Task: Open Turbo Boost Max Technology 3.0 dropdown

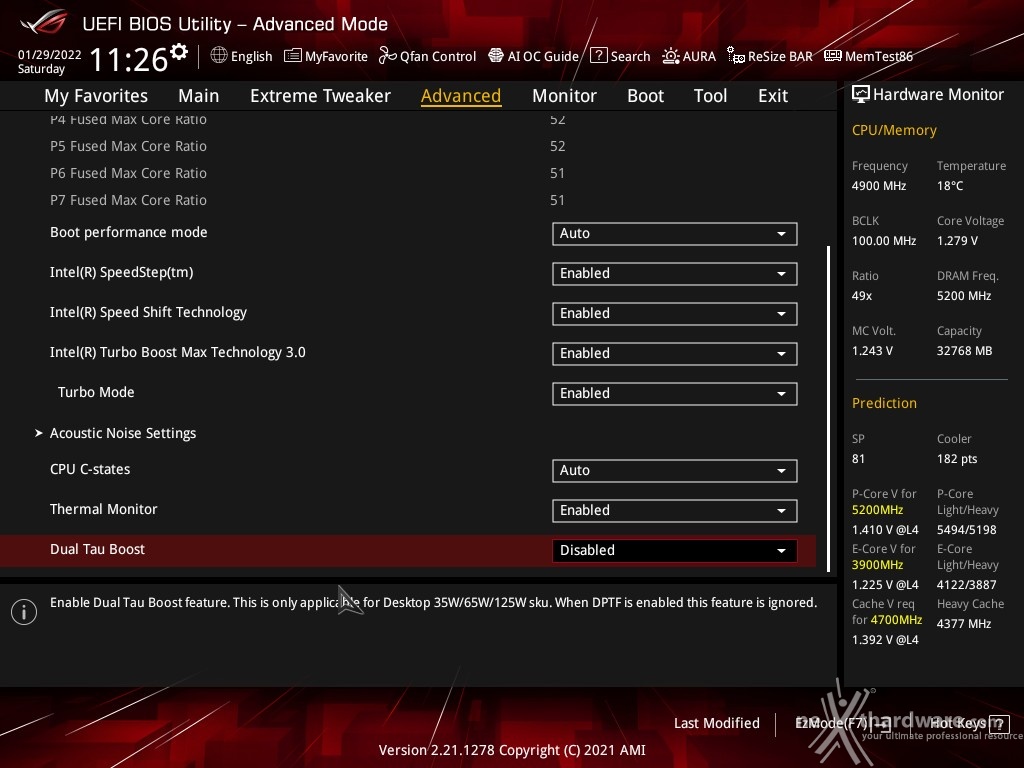Action: 675,353
